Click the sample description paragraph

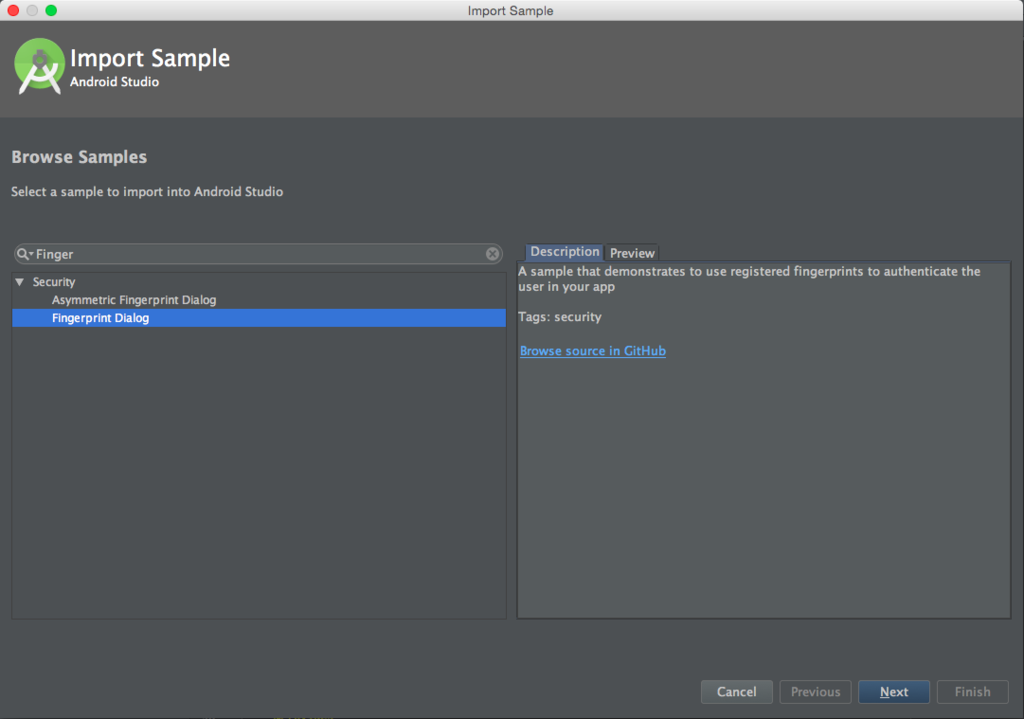(x=749, y=279)
